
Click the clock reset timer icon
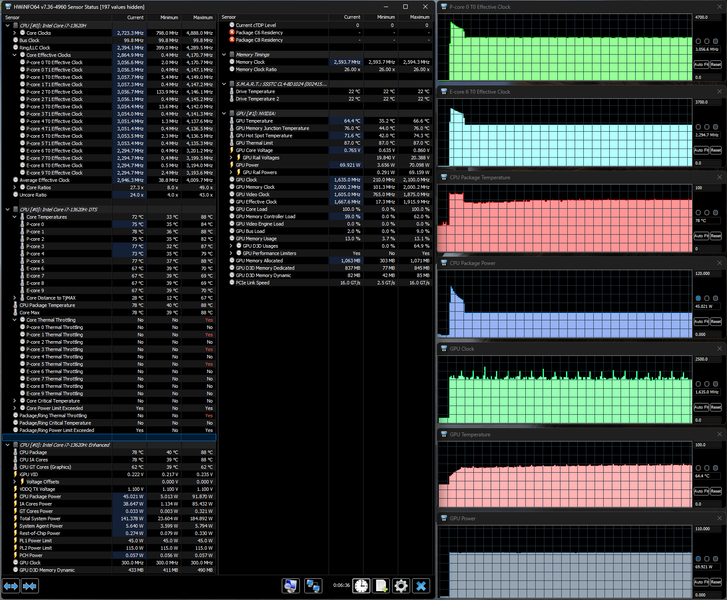(x=361, y=586)
